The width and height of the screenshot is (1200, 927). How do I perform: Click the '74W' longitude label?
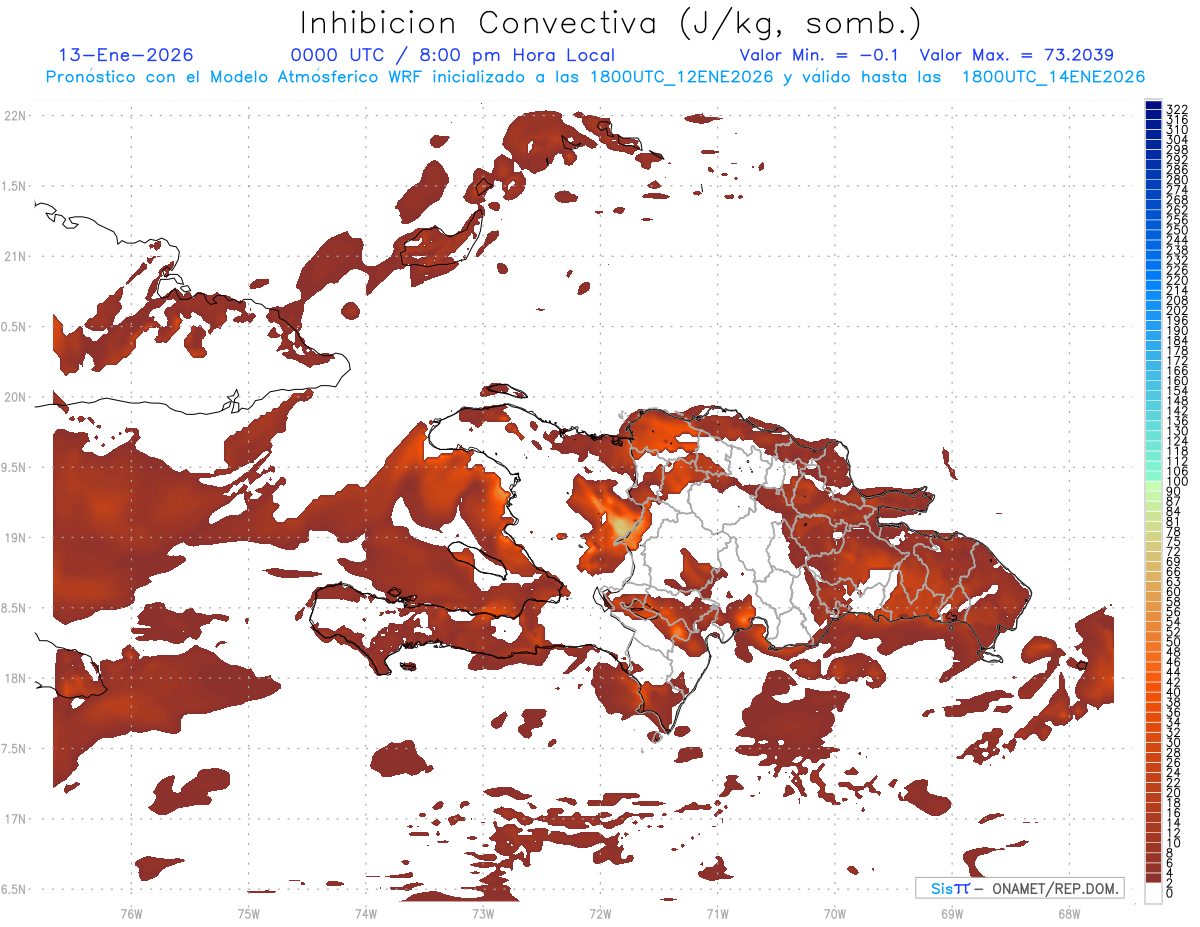pos(365,913)
